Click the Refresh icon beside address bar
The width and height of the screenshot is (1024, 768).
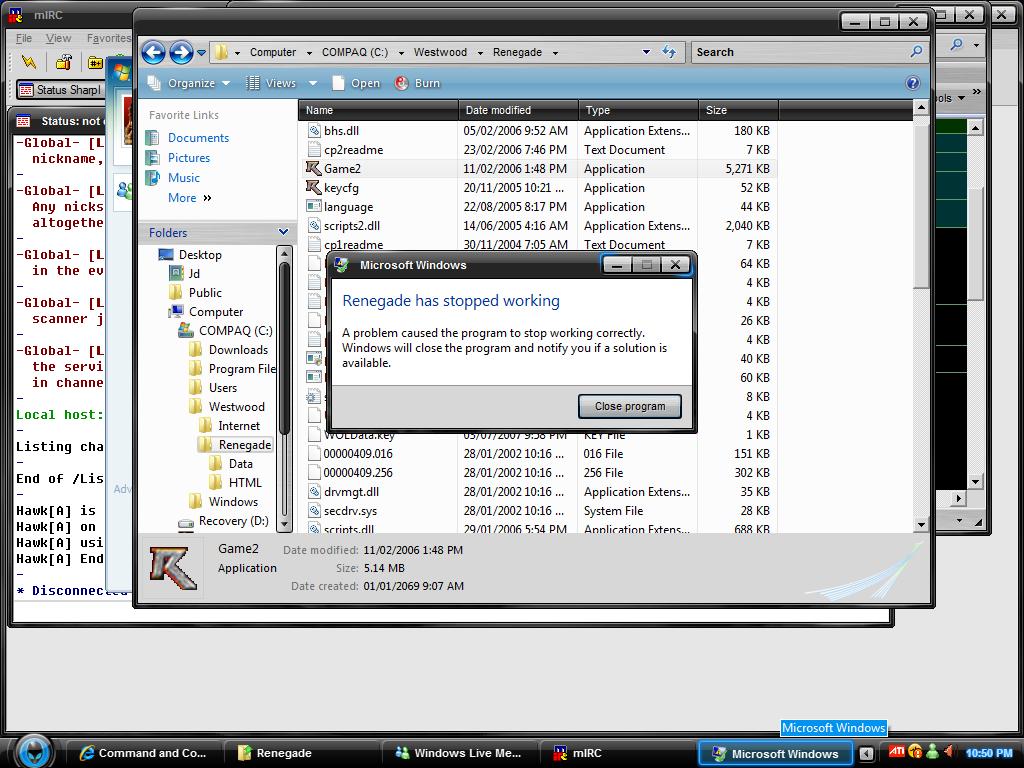pyautogui.click(x=669, y=52)
